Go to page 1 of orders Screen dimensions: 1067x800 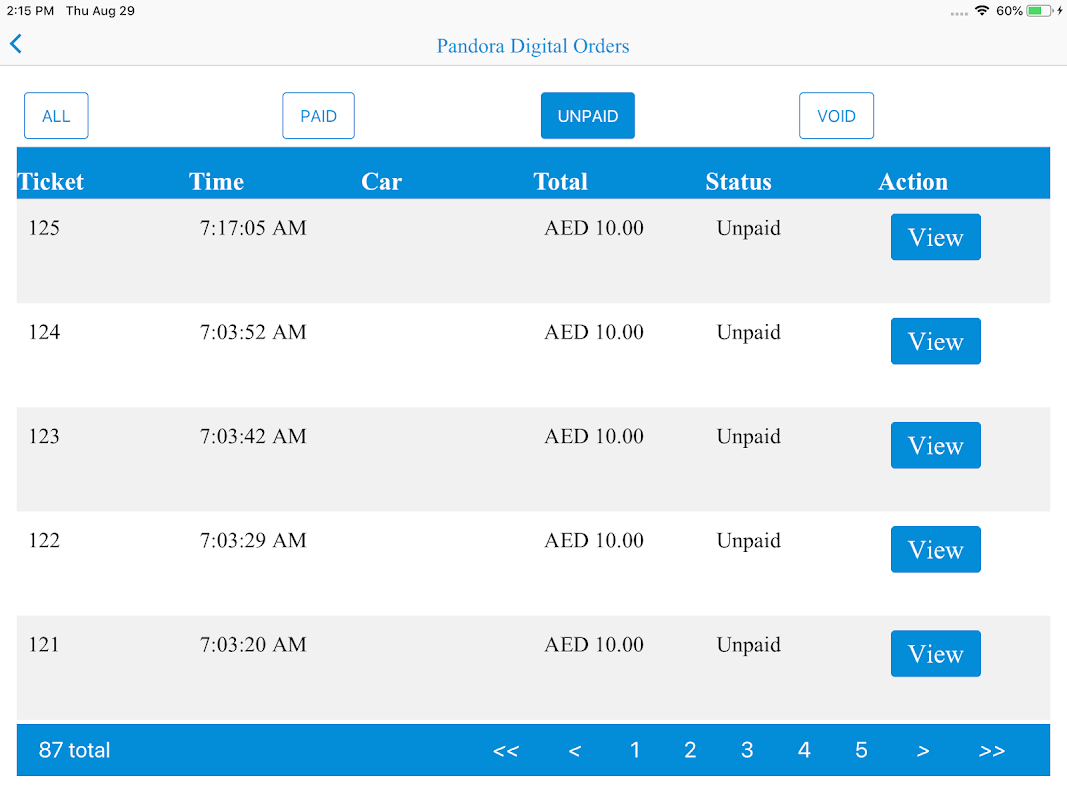[634, 750]
